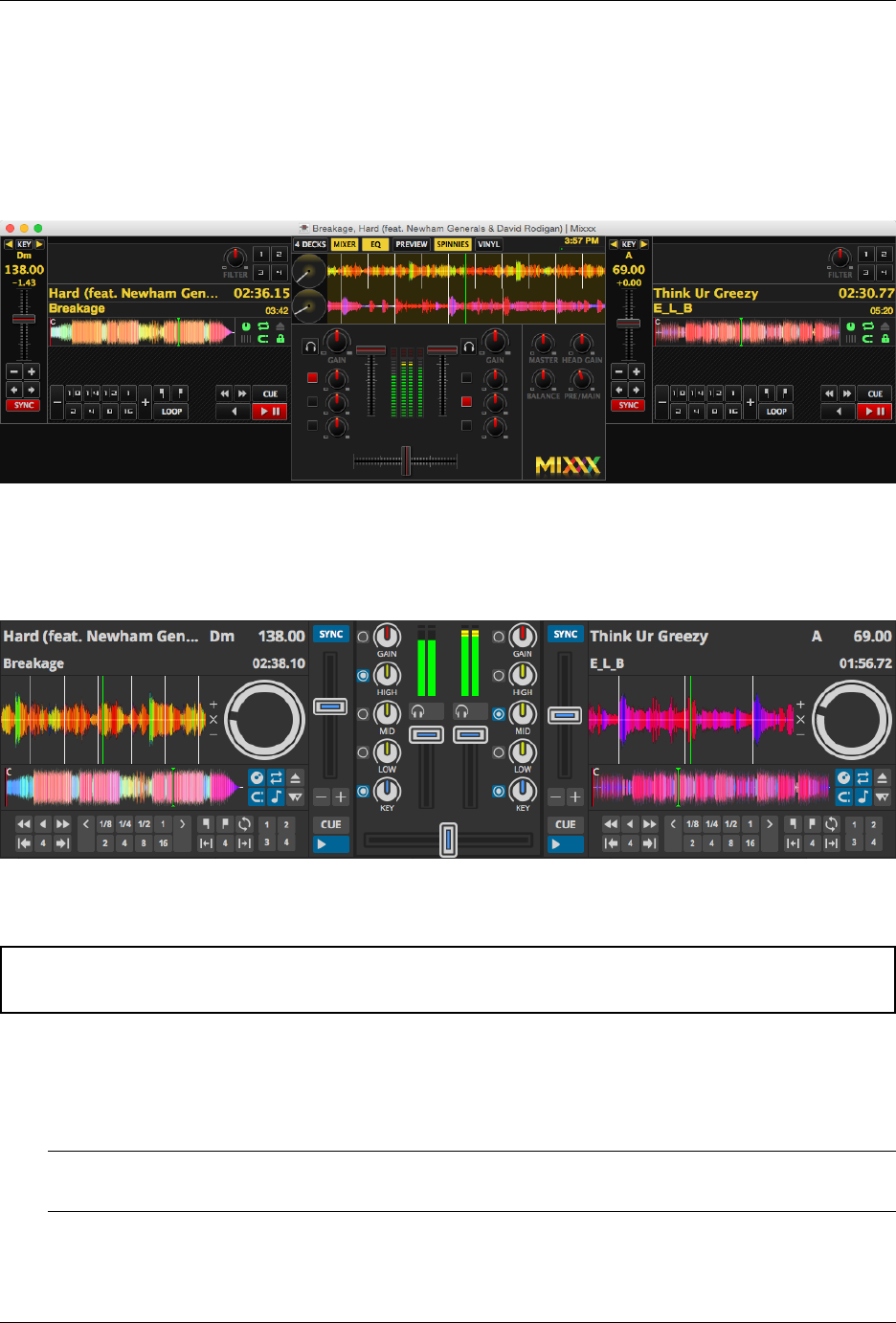Toggle left headphone button in lower skin mixer
Screen dimensions: 896x1323
point(426,711)
